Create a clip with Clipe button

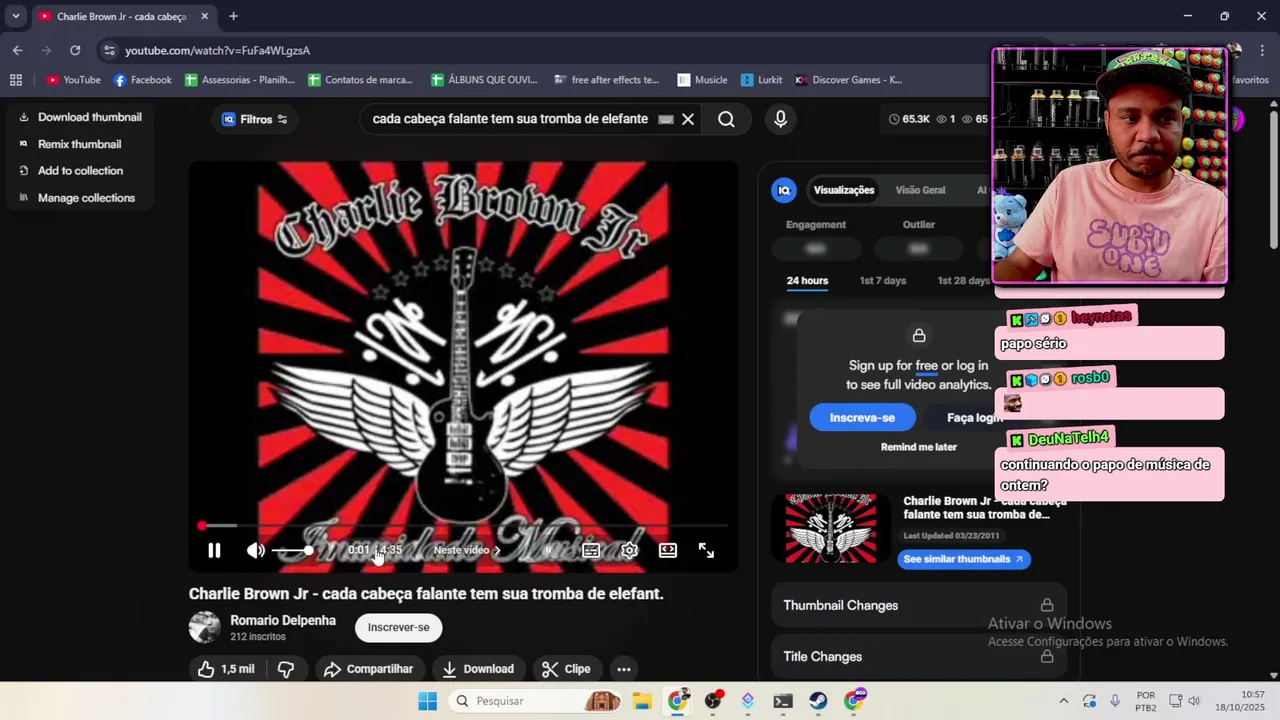566,669
